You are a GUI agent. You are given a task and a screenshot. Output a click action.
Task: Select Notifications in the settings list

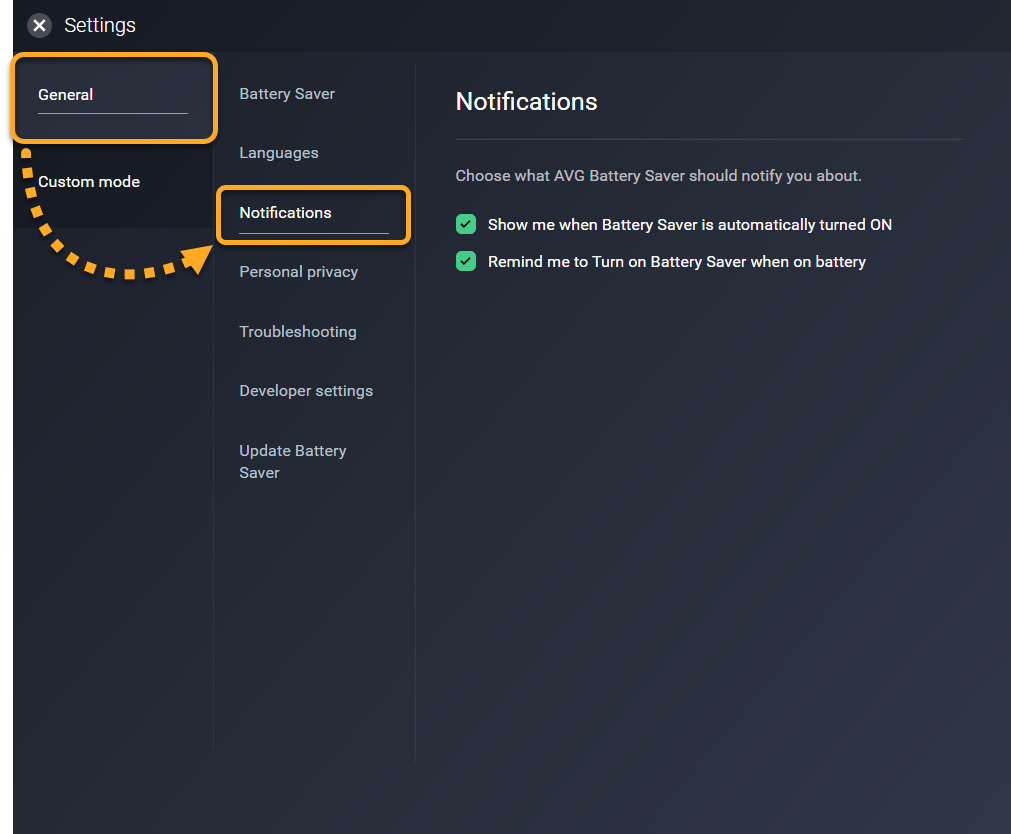(285, 213)
